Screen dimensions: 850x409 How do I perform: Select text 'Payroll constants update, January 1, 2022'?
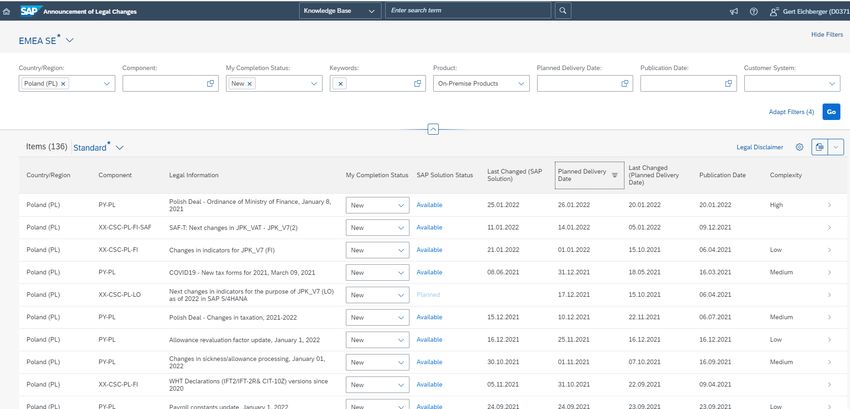[x=229, y=406]
